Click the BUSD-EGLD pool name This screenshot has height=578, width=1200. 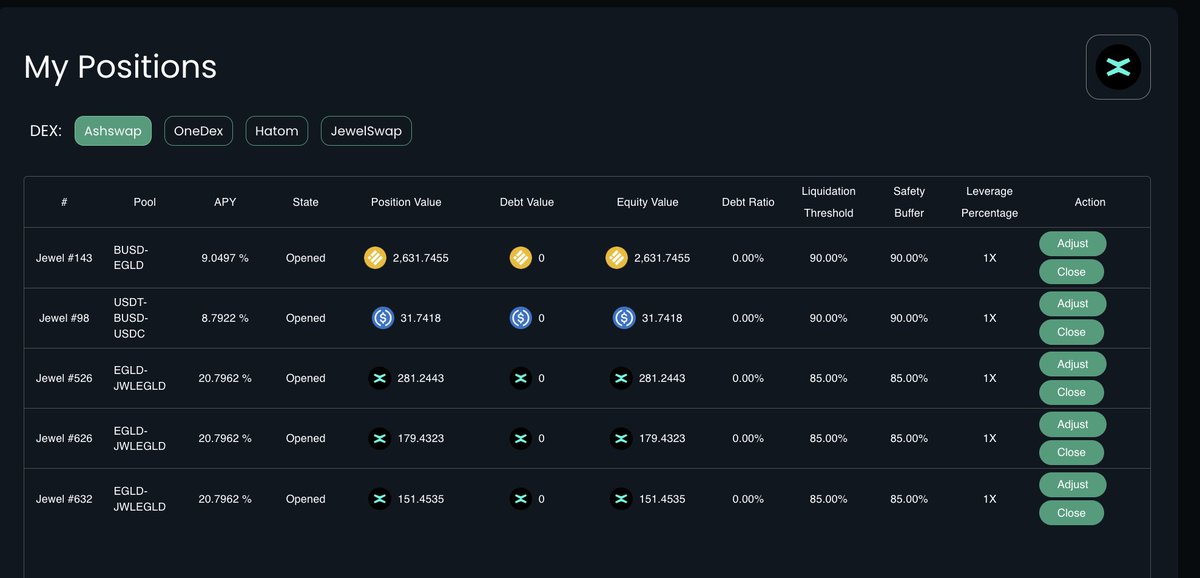(131, 258)
